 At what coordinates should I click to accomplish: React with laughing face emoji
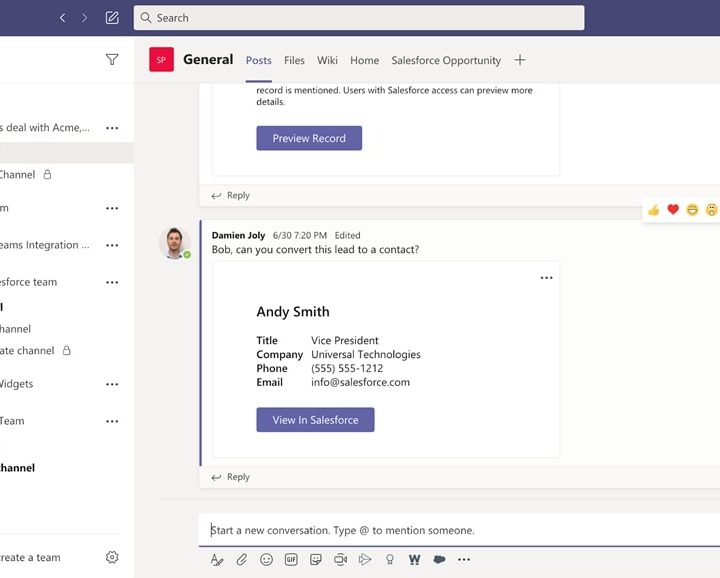click(x=692, y=210)
